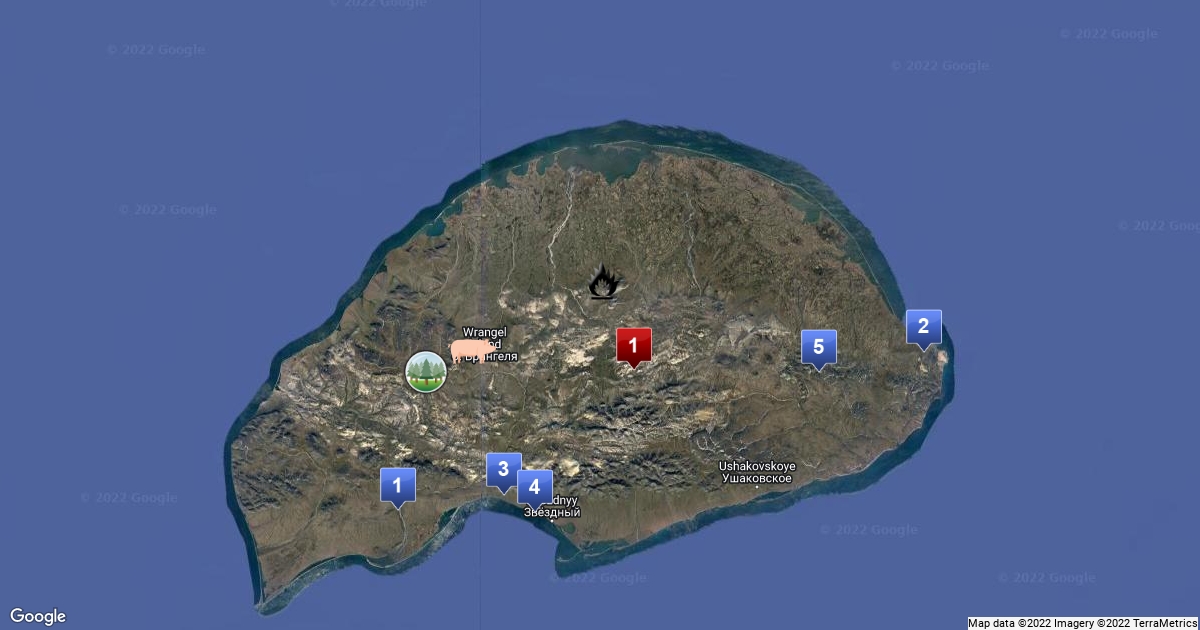Click the Google logo
This screenshot has width=1200, height=630.
pos(38,616)
